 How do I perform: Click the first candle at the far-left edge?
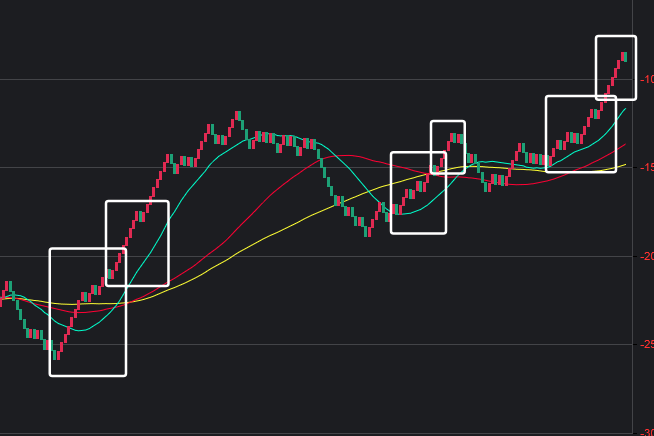tap(2, 296)
